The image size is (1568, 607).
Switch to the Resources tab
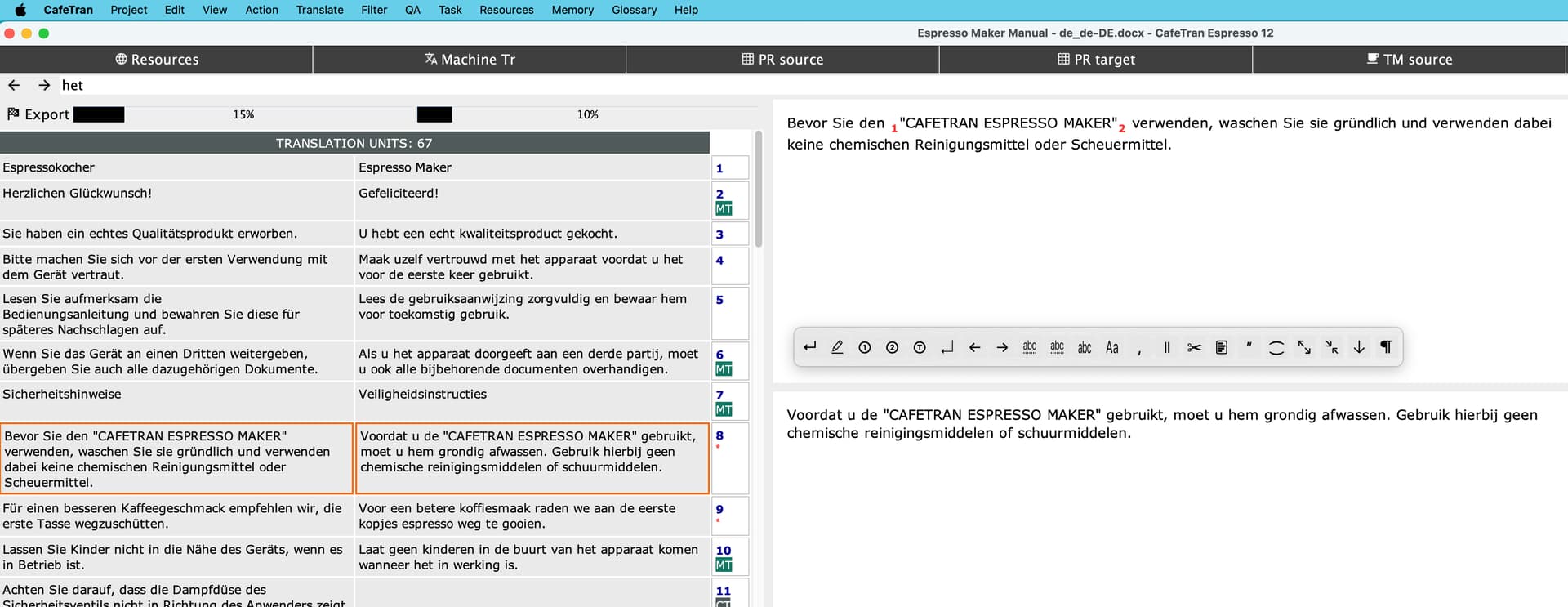pyautogui.click(x=156, y=60)
